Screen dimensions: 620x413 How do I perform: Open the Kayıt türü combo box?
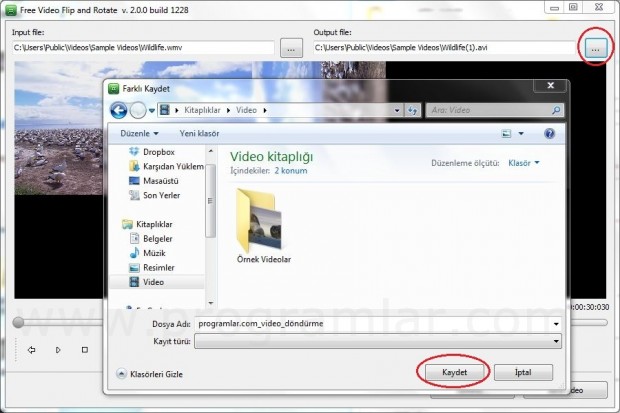coord(378,341)
